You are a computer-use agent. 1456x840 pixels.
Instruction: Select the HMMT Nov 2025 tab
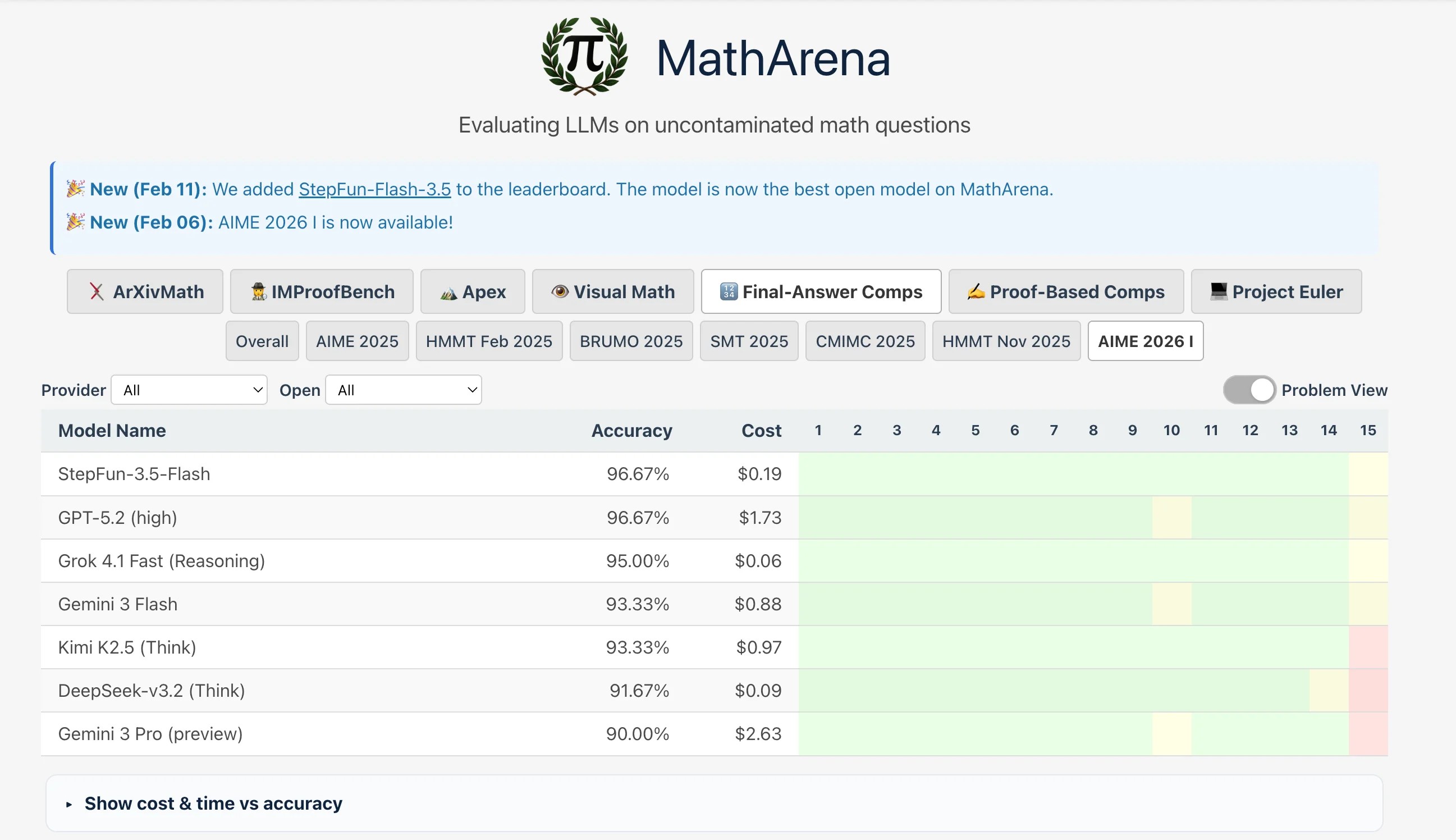(x=1006, y=341)
